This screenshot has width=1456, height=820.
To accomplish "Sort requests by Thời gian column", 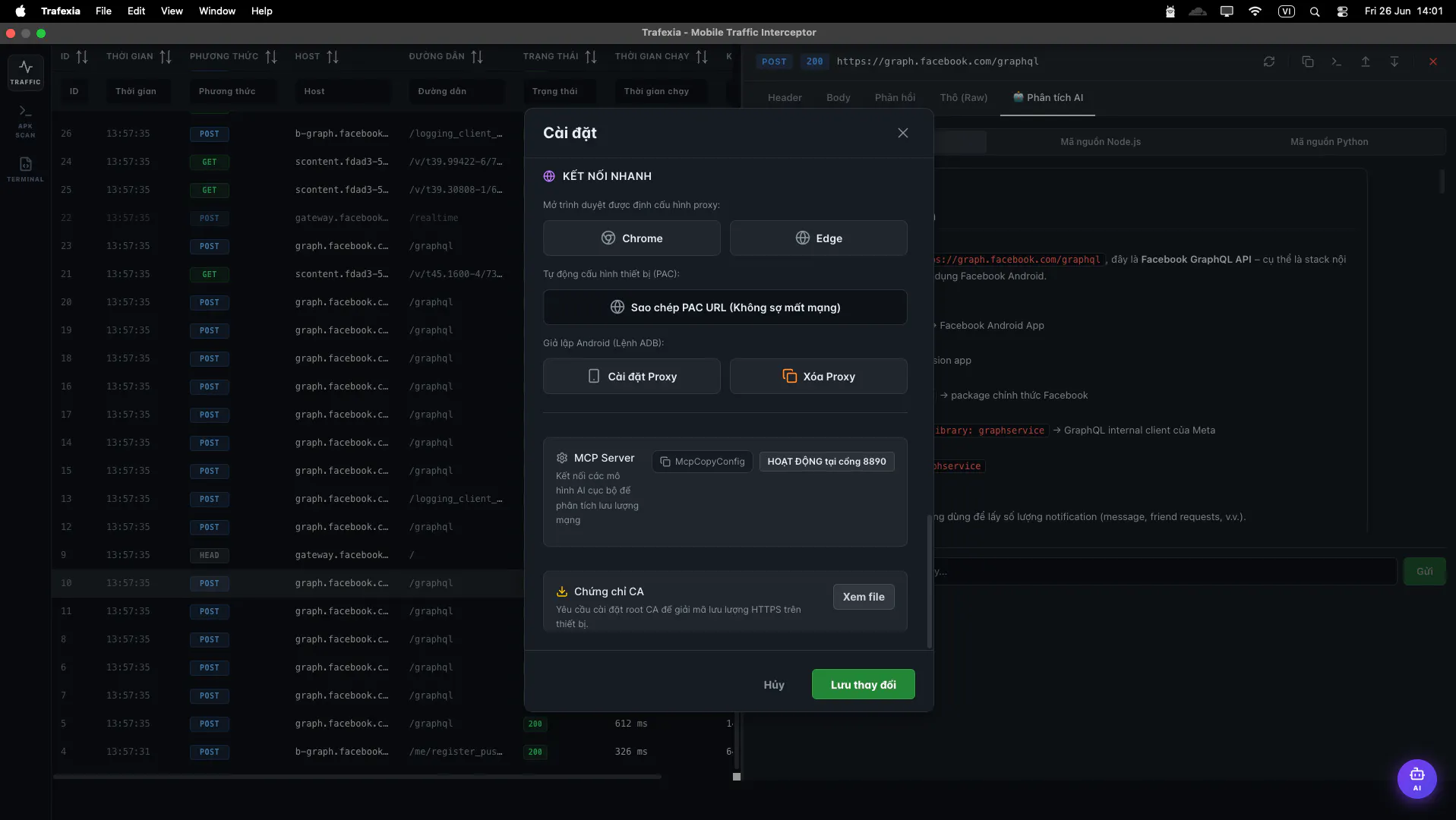I will pos(166,57).
